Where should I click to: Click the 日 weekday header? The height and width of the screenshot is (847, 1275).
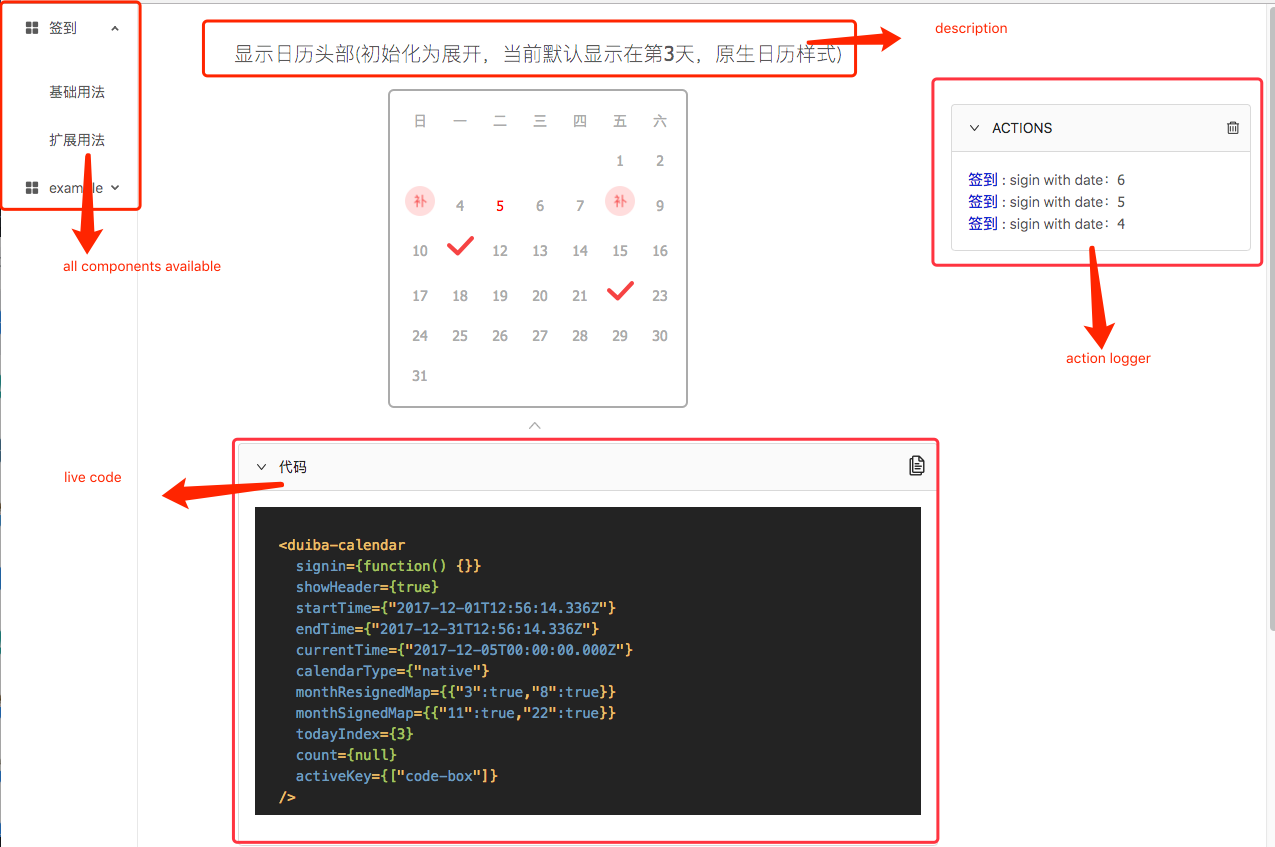(x=420, y=121)
